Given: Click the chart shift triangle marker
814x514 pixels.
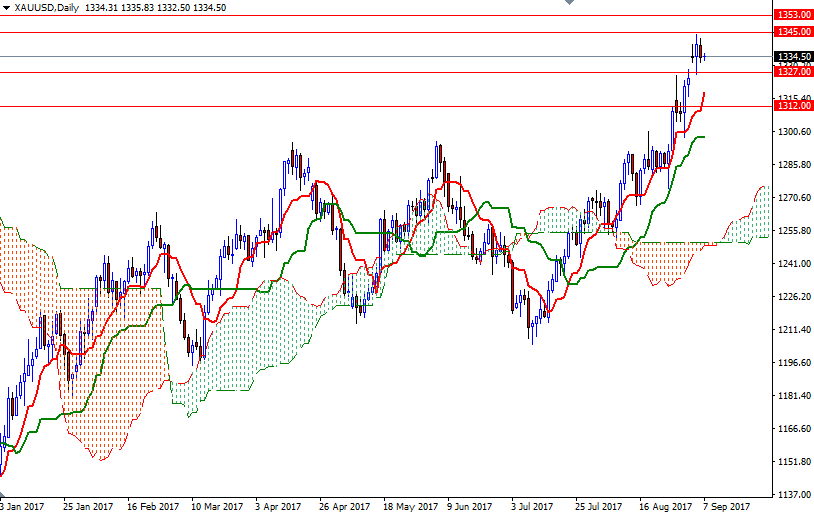Looking at the screenshot, I should tap(569, 4).
